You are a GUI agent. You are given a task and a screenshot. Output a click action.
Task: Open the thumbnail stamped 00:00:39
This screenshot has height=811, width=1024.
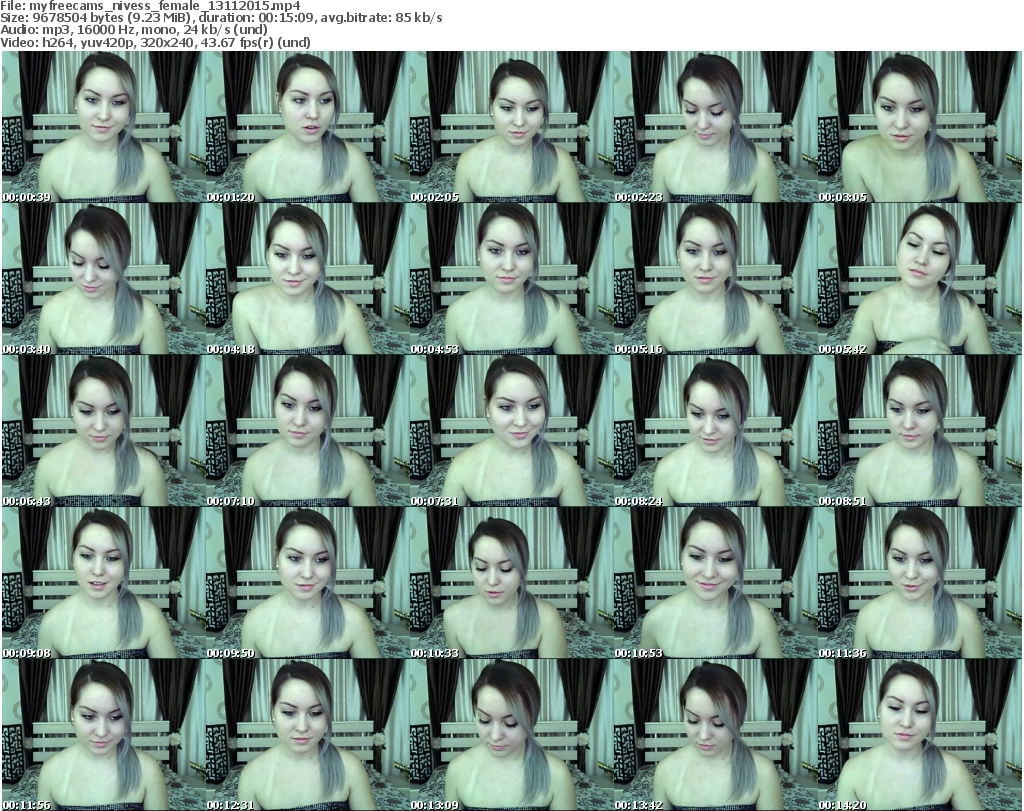[103, 127]
